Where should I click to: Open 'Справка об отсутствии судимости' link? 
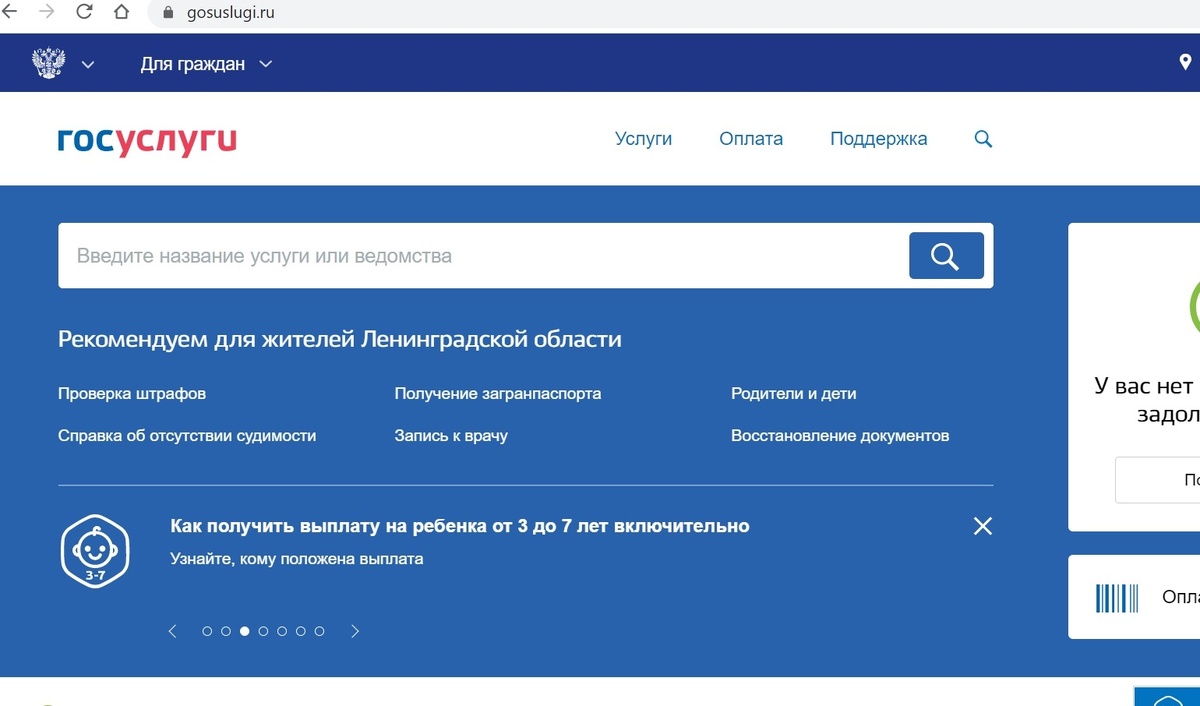pos(187,436)
